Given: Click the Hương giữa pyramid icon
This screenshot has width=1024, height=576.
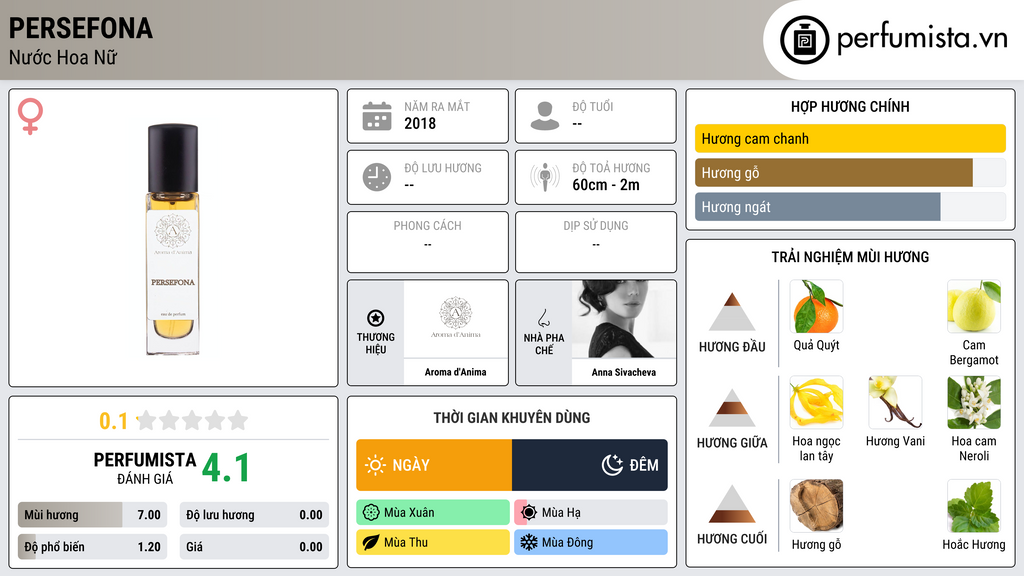Looking at the screenshot, I should [x=732, y=408].
